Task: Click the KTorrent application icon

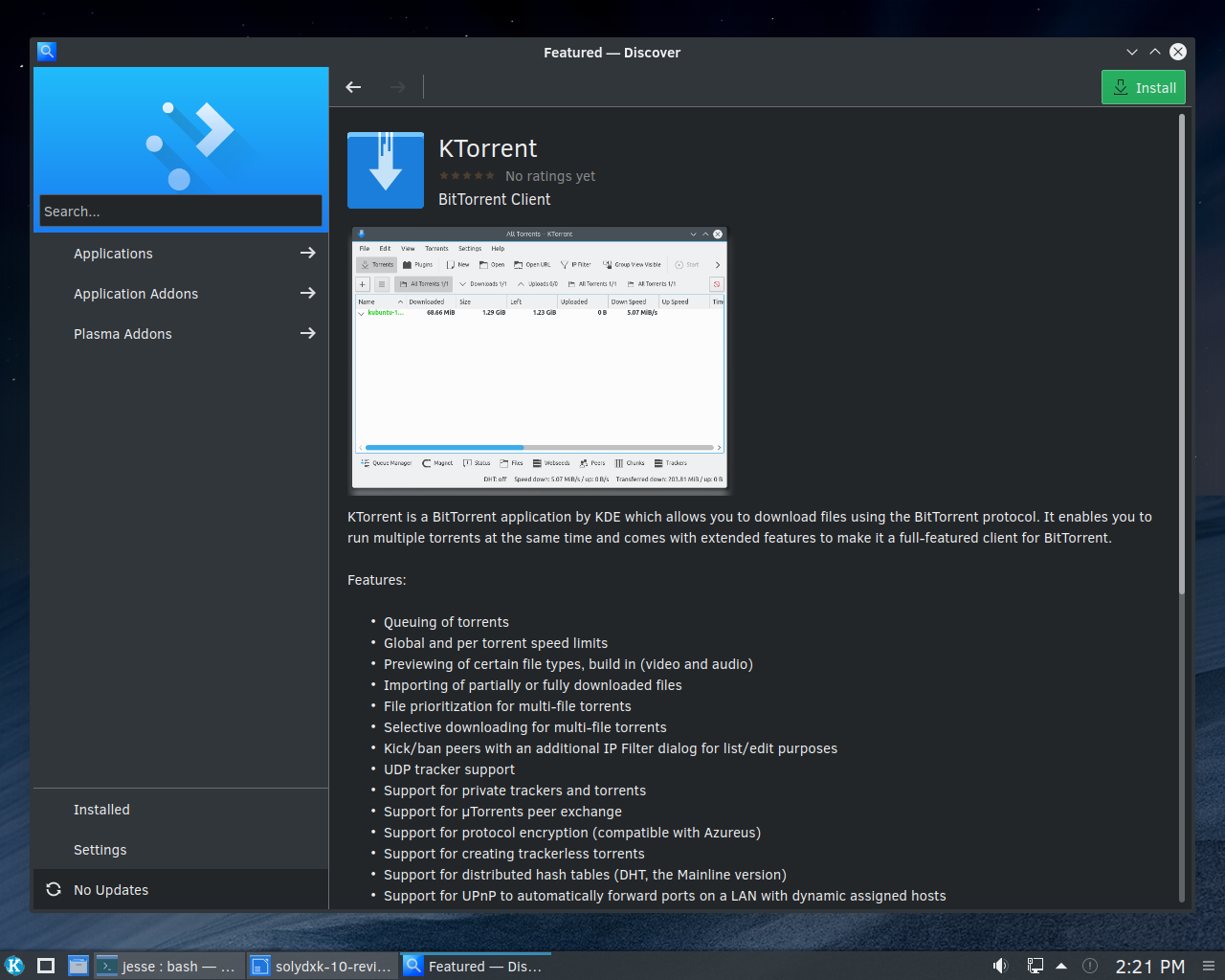Action: (386, 170)
